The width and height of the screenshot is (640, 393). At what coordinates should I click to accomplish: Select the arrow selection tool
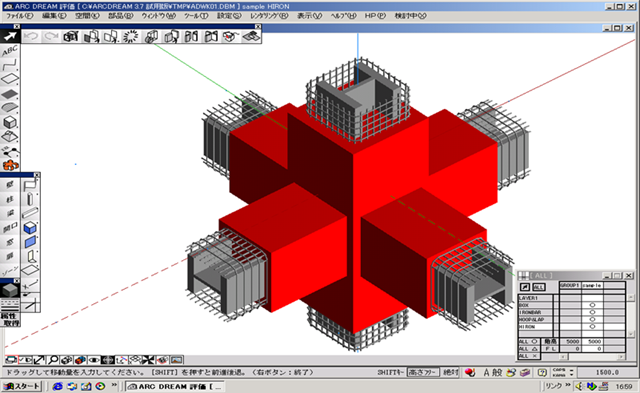10,36
